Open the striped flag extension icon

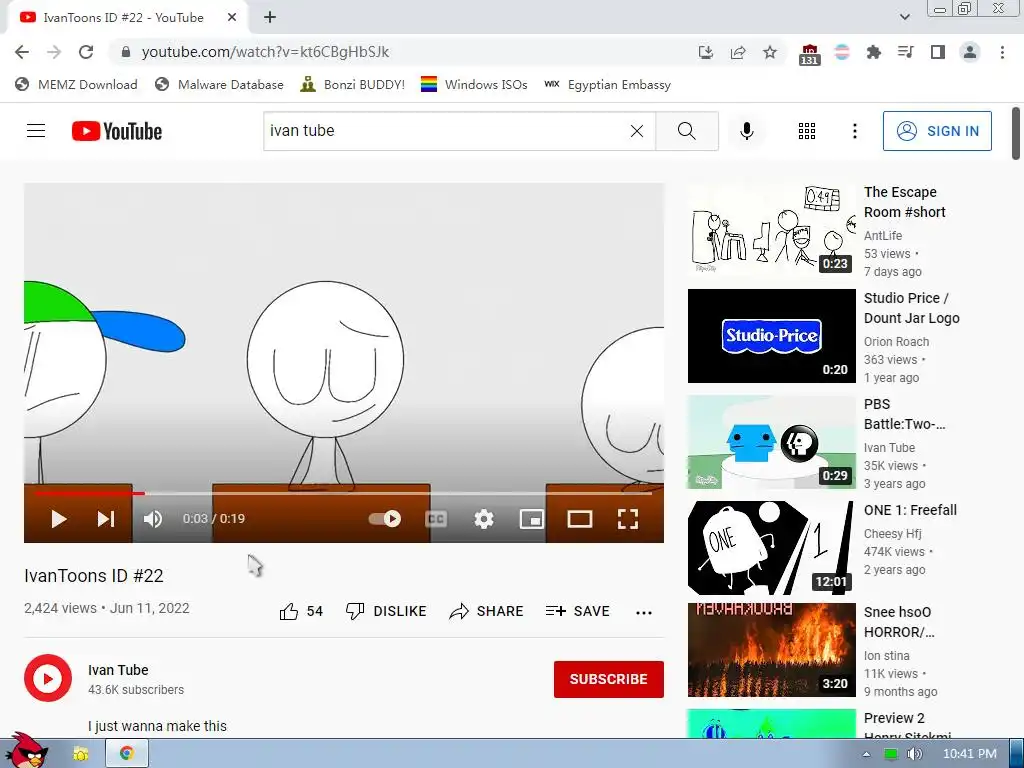[x=842, y=52]
